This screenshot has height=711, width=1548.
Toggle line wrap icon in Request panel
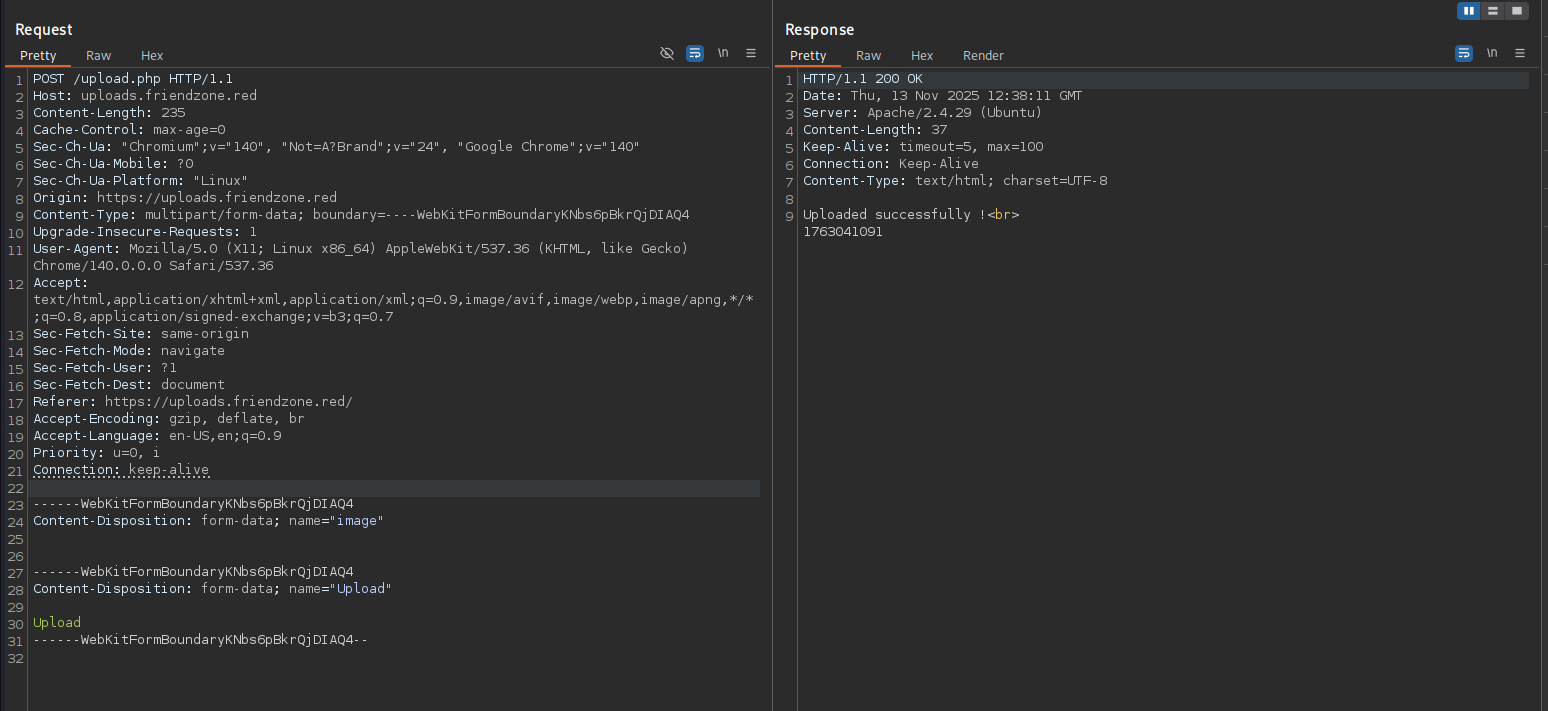(695, 54)
